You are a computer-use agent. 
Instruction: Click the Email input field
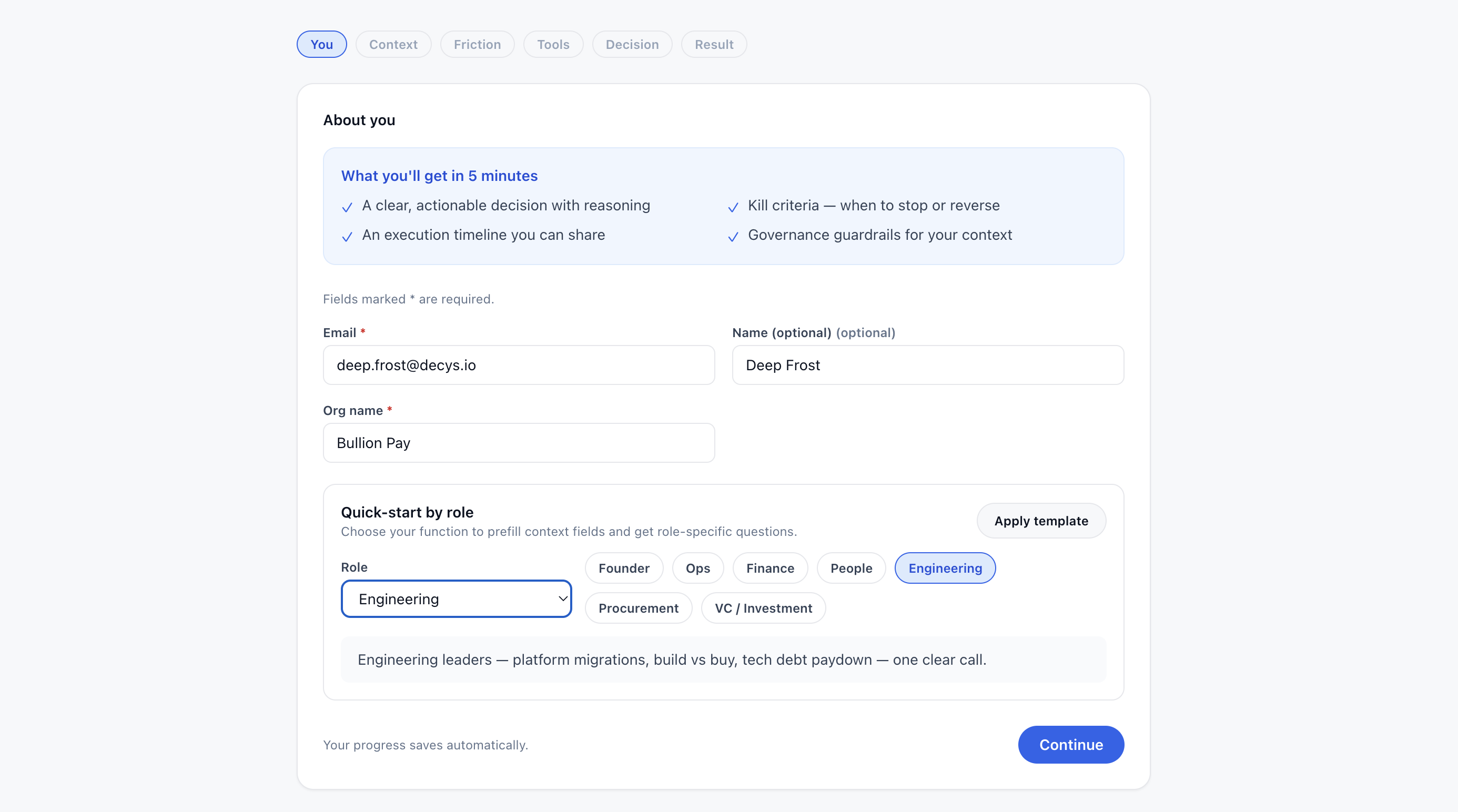(519, 365)
